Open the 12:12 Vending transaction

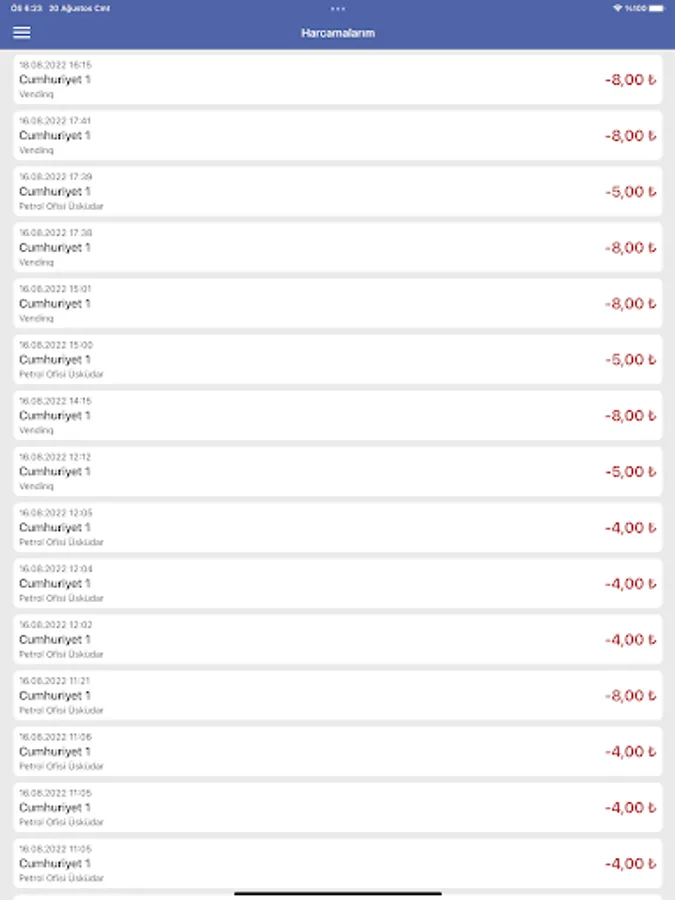click(x=337, y=471)
